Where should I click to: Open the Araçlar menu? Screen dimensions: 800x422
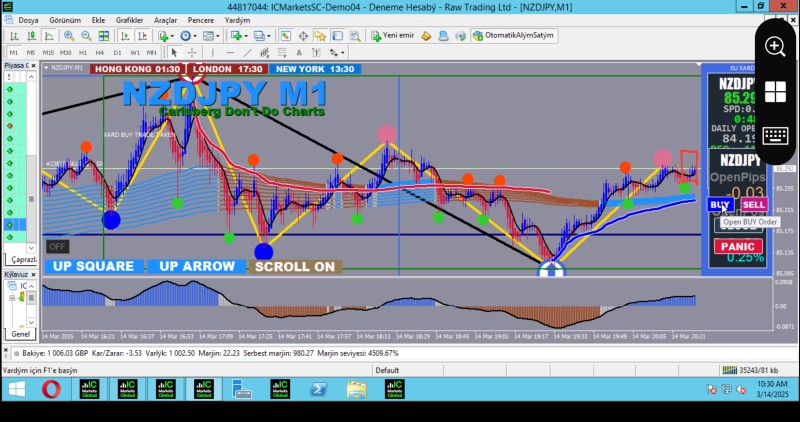click(x=165, y=20)
